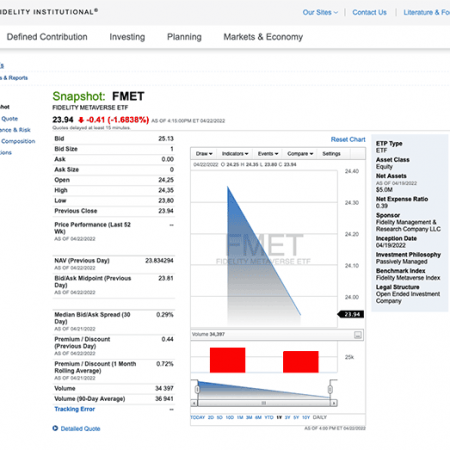Select the 1Y chart range
450x450 pixels.
pos(279,417)
